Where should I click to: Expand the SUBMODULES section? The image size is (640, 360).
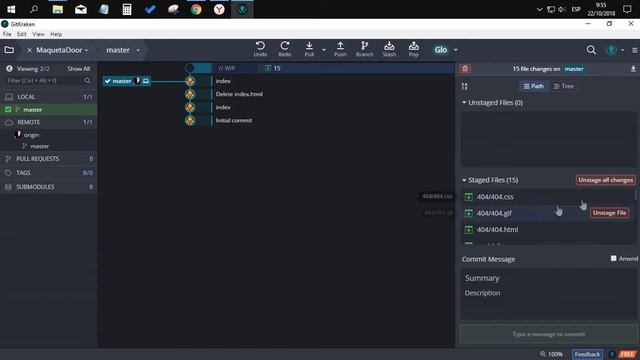[x=49, y=187]
